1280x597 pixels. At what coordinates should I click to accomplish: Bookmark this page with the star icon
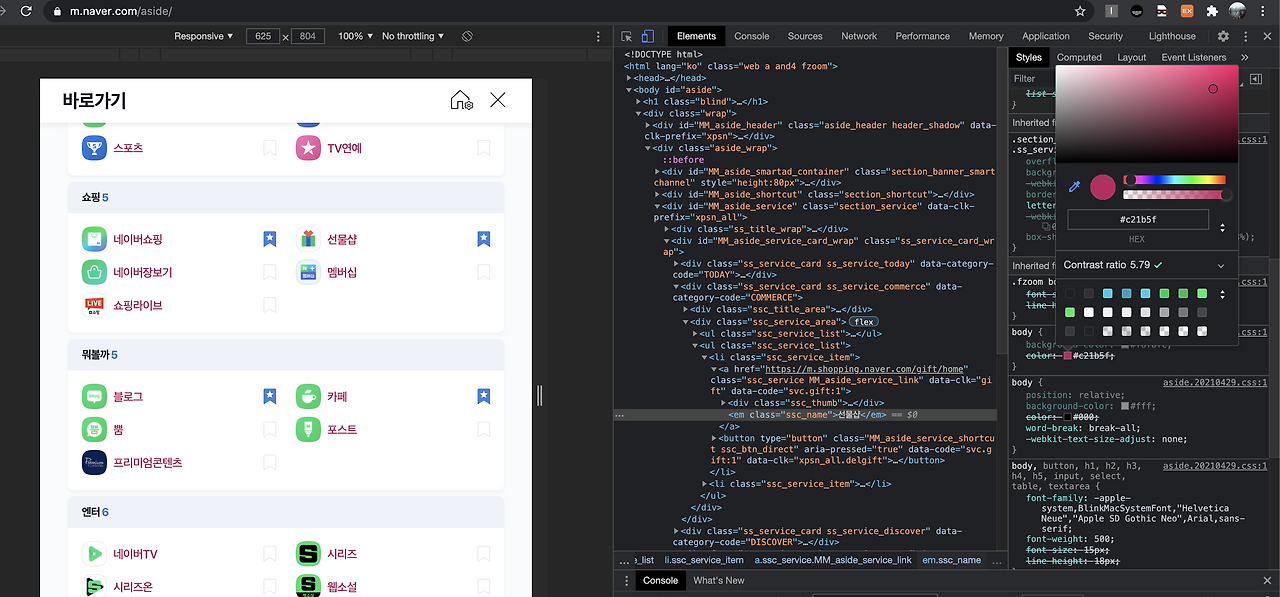(x=1080, y=11)
